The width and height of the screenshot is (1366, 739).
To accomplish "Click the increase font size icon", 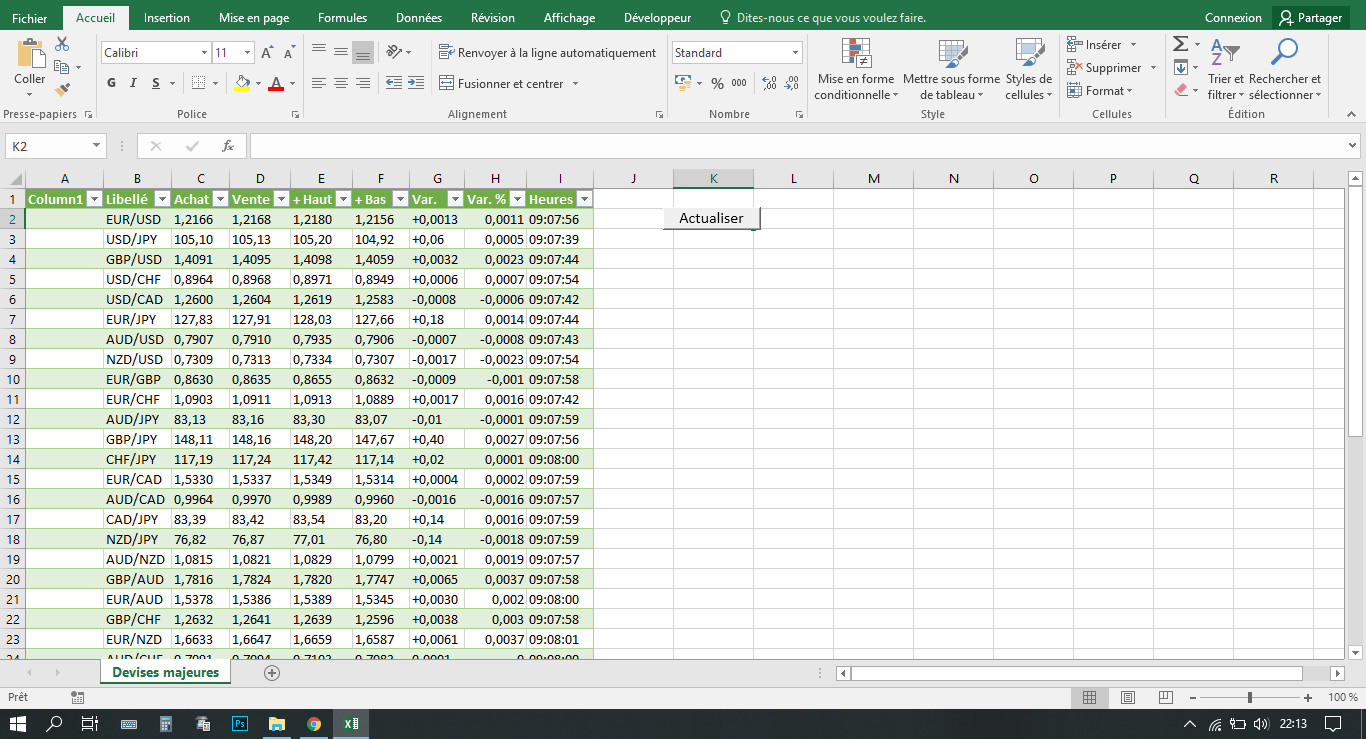I will pos(267,53).
